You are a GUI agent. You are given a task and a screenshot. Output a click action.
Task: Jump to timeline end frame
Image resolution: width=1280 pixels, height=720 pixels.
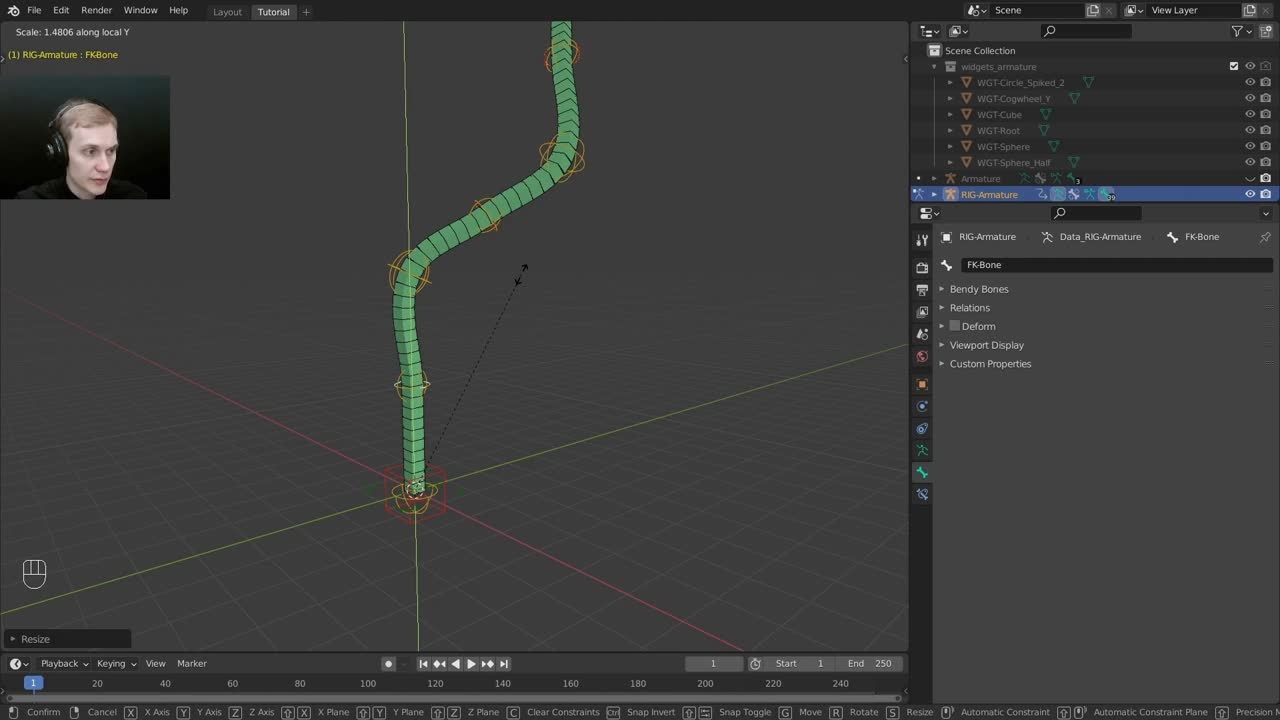[504, 664]
